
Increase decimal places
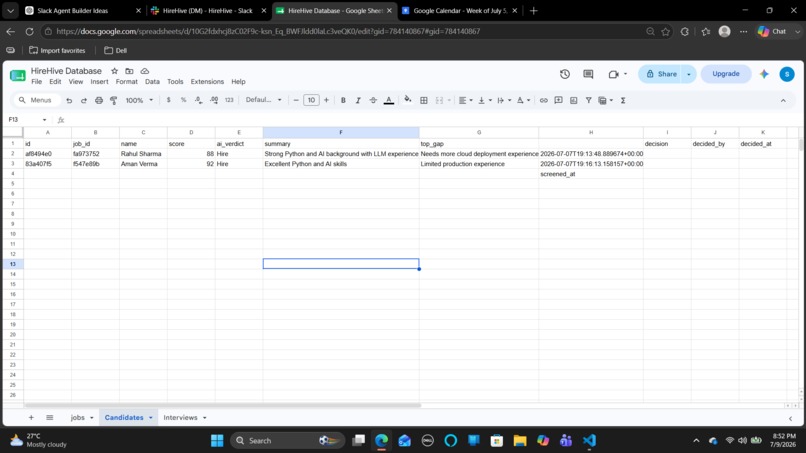coord(214,100)
